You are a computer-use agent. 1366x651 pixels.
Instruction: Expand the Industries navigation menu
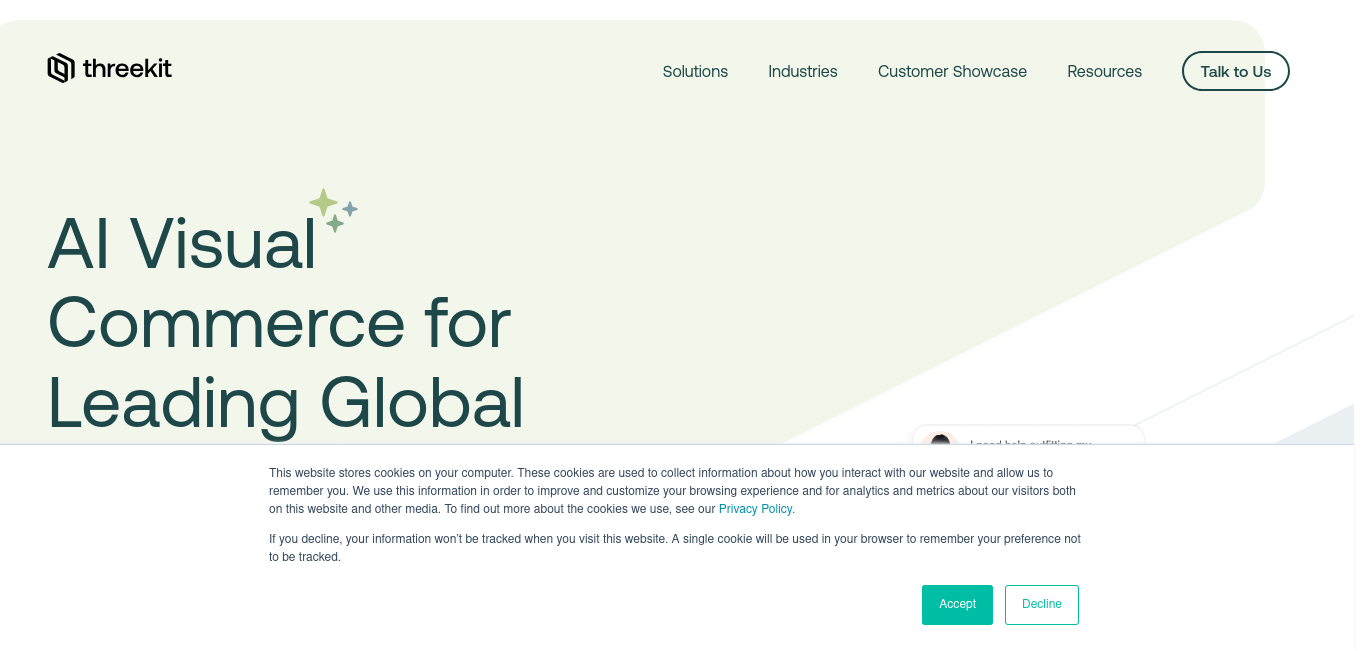[802, 71]
